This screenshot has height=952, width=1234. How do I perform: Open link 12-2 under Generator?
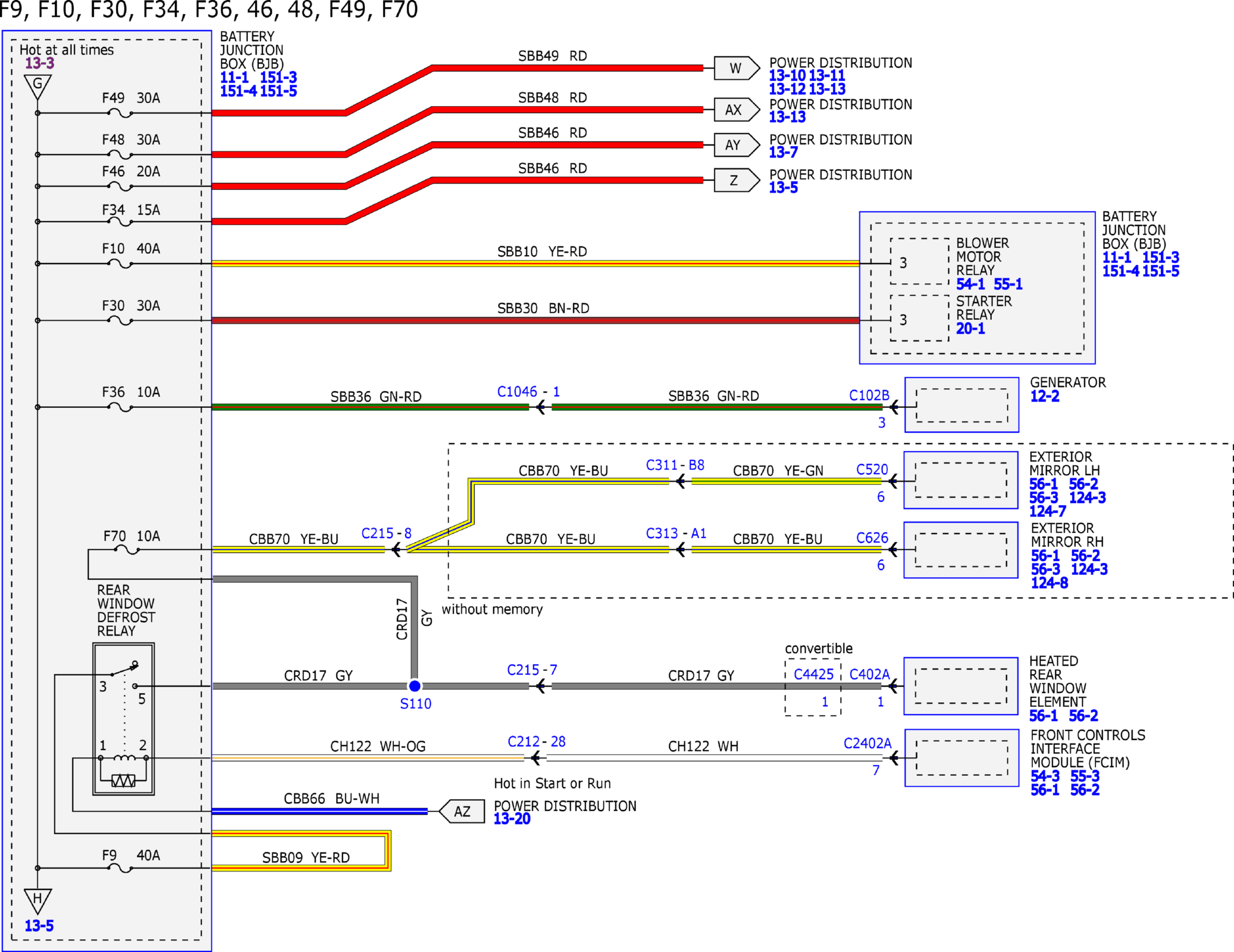coord(1045,396)
